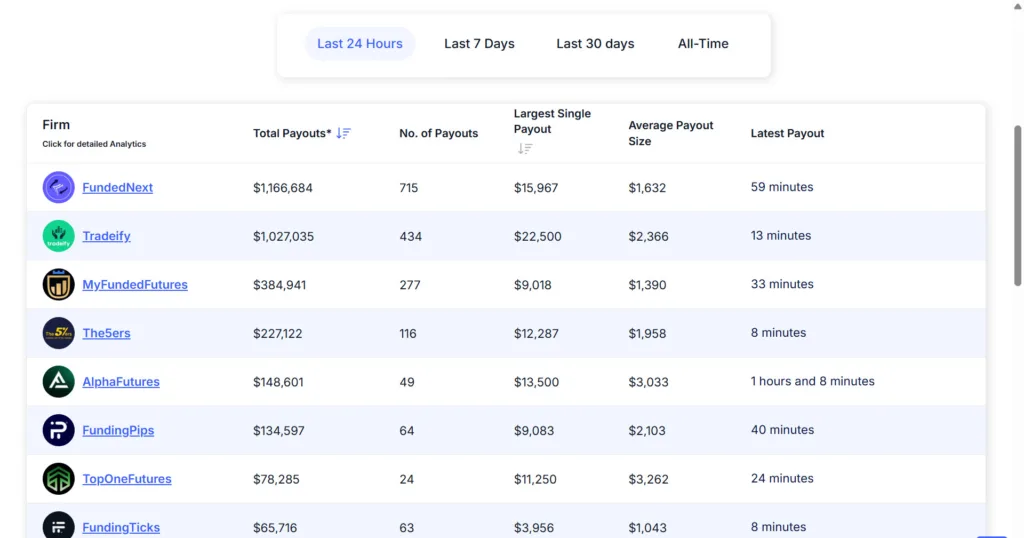Viewport: 1024px width, 538px height.
Task: Open the AlphaFutures firm link
Action: tap(121, 382)
